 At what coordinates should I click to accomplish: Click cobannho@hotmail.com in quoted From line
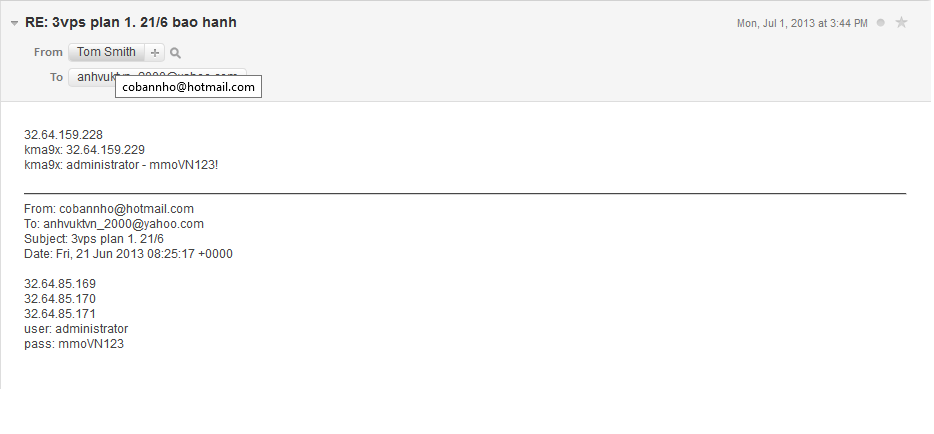(x=126, y=209)
